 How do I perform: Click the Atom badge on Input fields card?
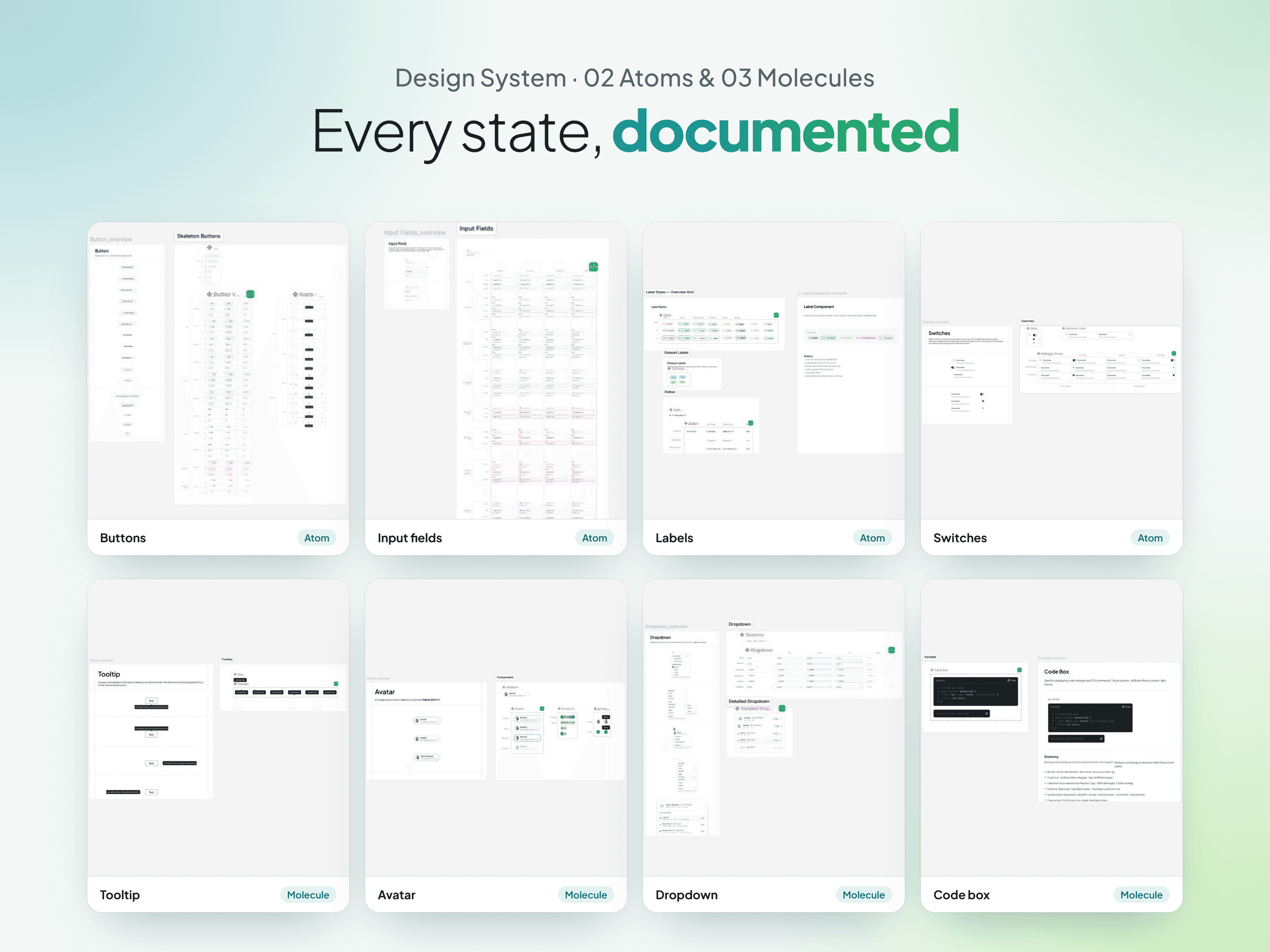tap(595, 538)
